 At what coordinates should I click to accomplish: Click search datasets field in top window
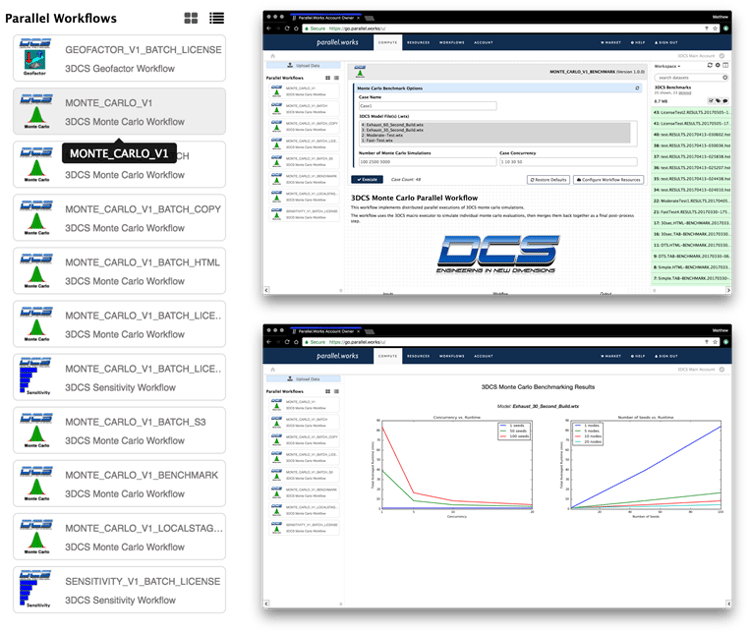691,78
